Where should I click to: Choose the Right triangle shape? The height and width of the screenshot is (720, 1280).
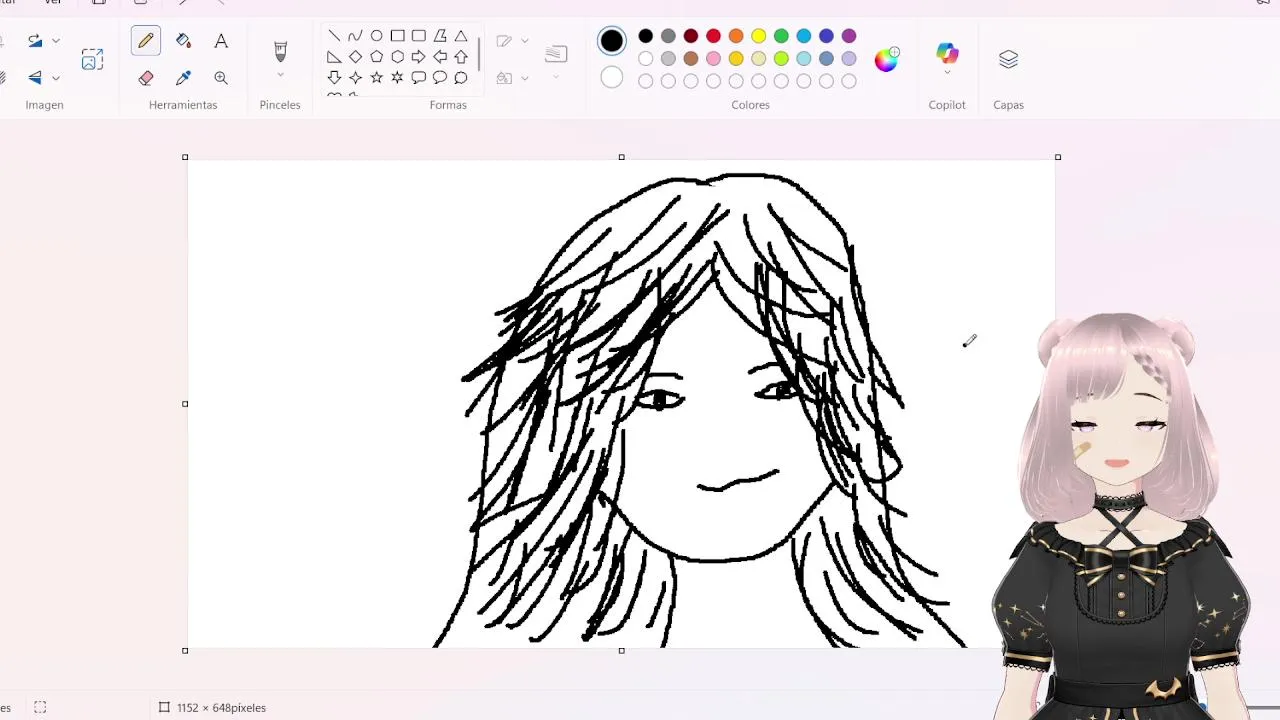coord(334,57)
